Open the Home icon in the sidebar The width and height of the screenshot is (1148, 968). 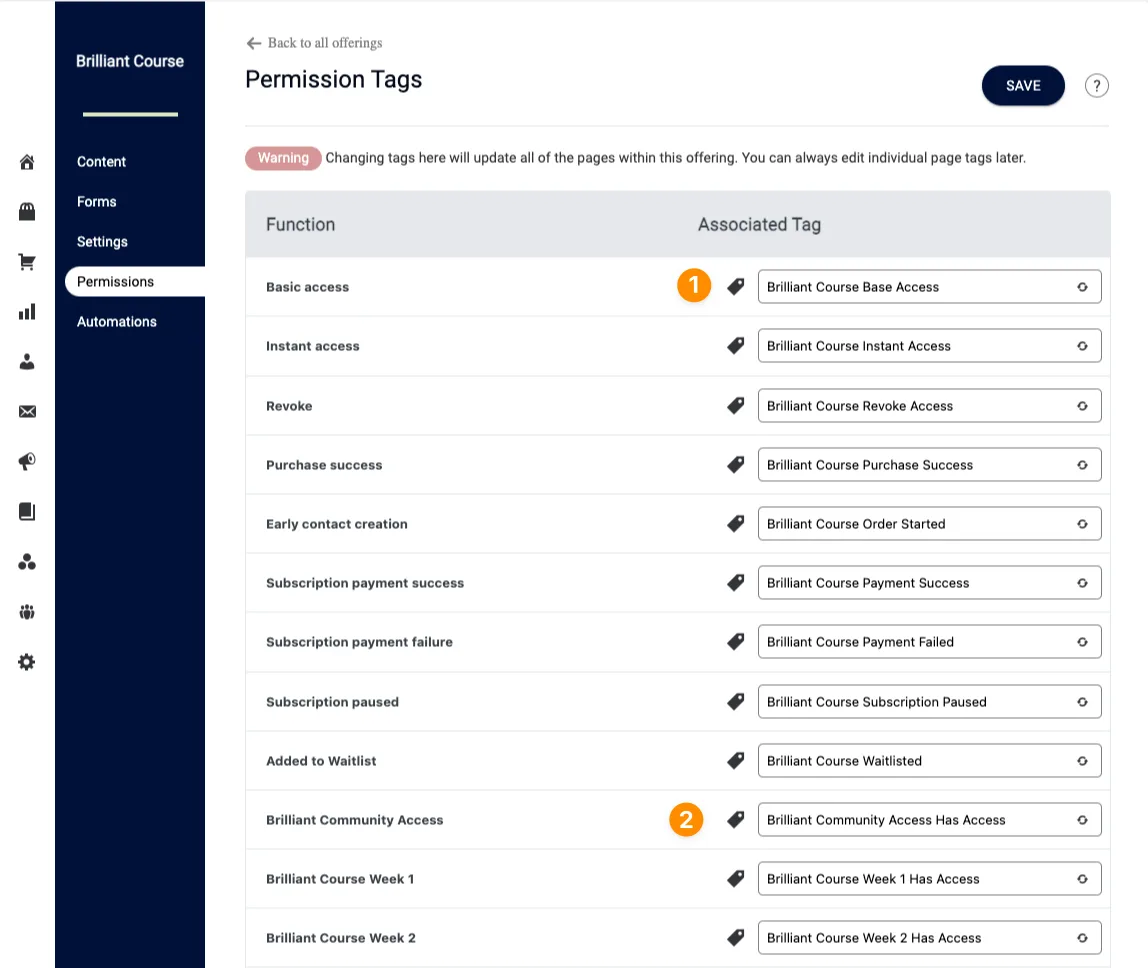click(27, 161)
